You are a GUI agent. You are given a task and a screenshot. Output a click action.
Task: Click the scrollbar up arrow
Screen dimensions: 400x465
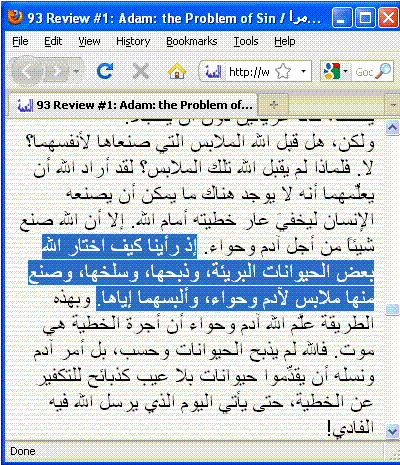[392, 127]
